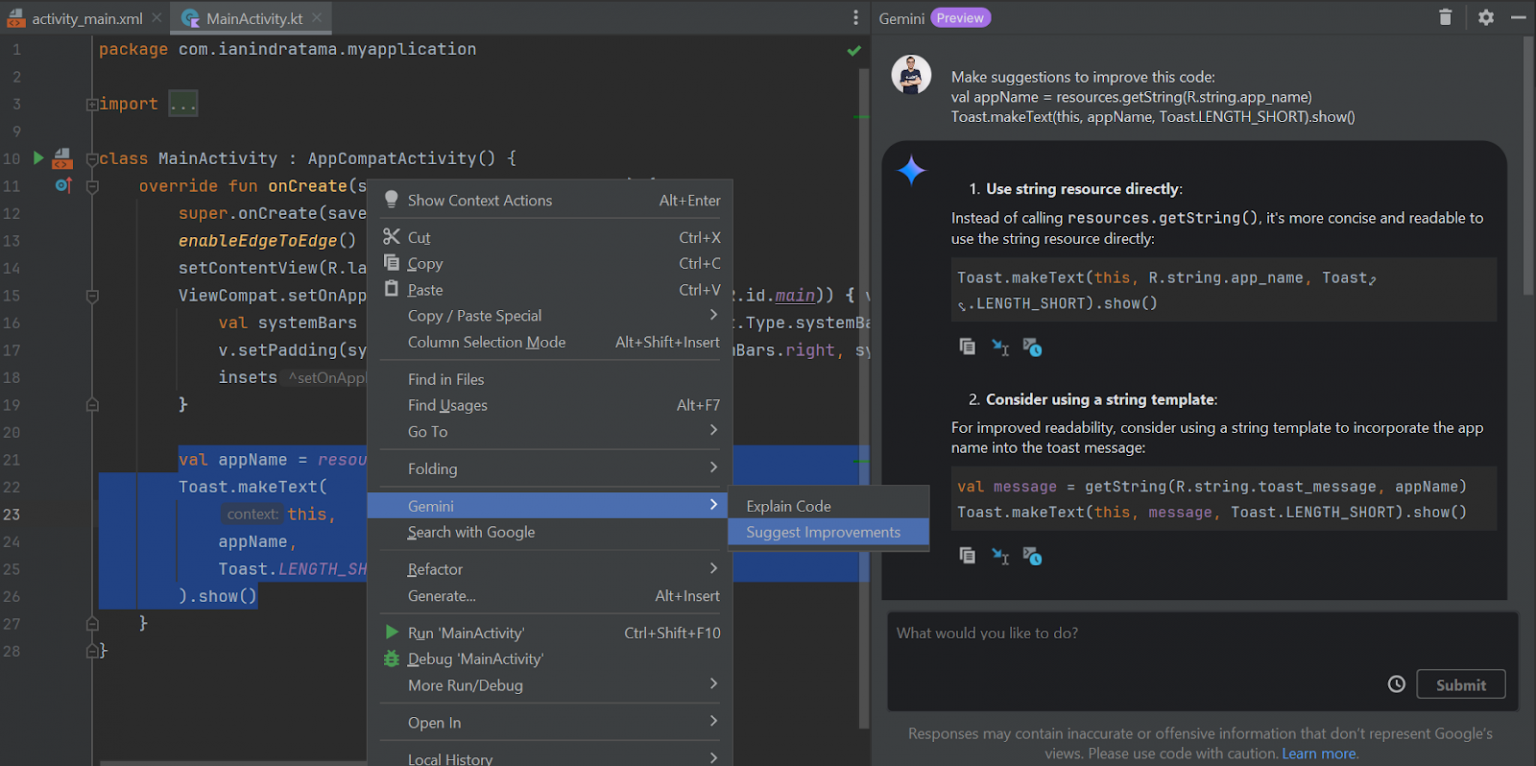Image resolution: width=1536 pixels, height=766 pixels.
Task: Open the Learn more link
Action: click(1319, 753)
